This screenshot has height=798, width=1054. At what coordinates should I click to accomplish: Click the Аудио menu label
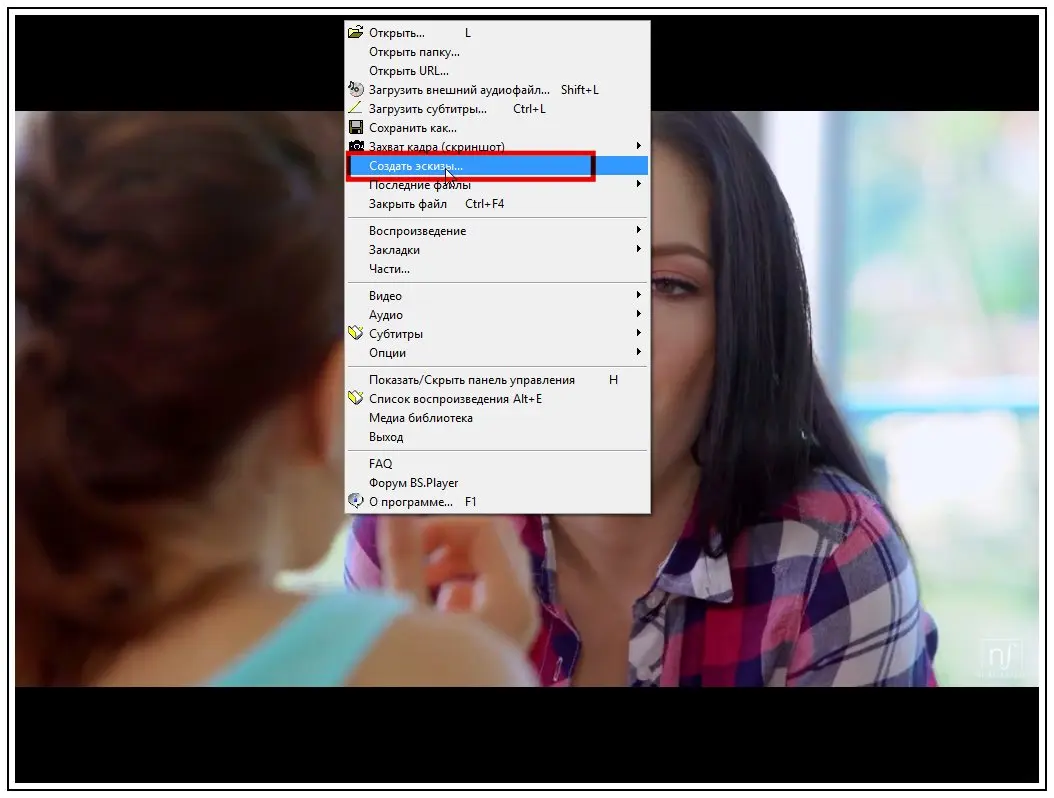click(386, 315)
